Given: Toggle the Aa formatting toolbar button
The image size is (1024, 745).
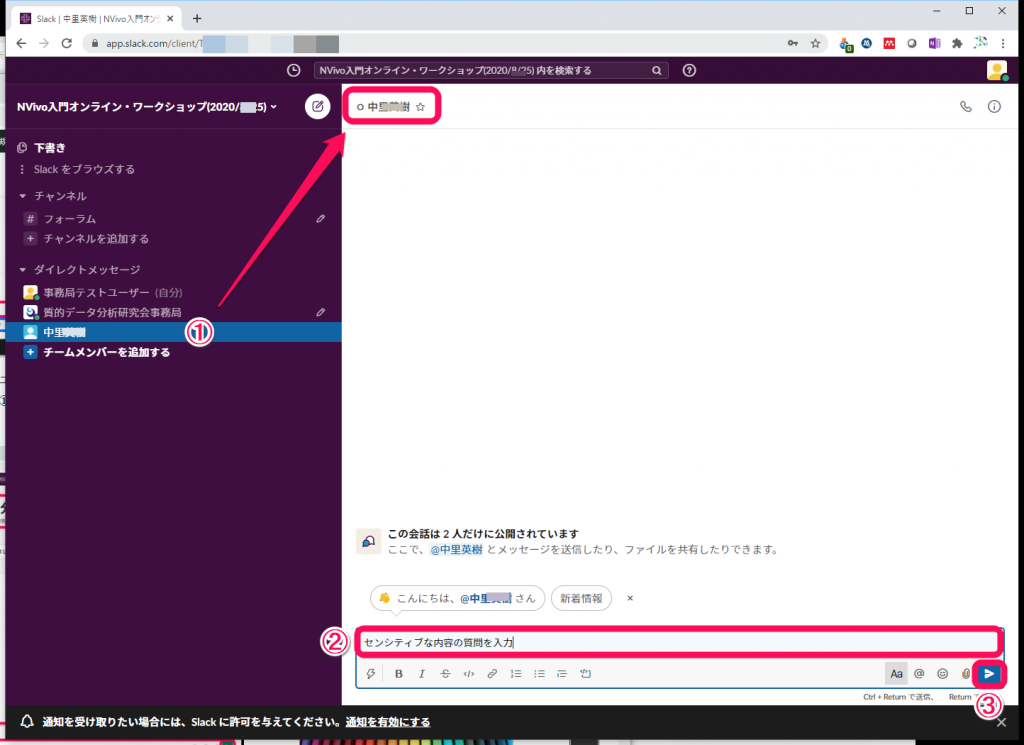Looking at the screenshot, I should pos(896,674).
